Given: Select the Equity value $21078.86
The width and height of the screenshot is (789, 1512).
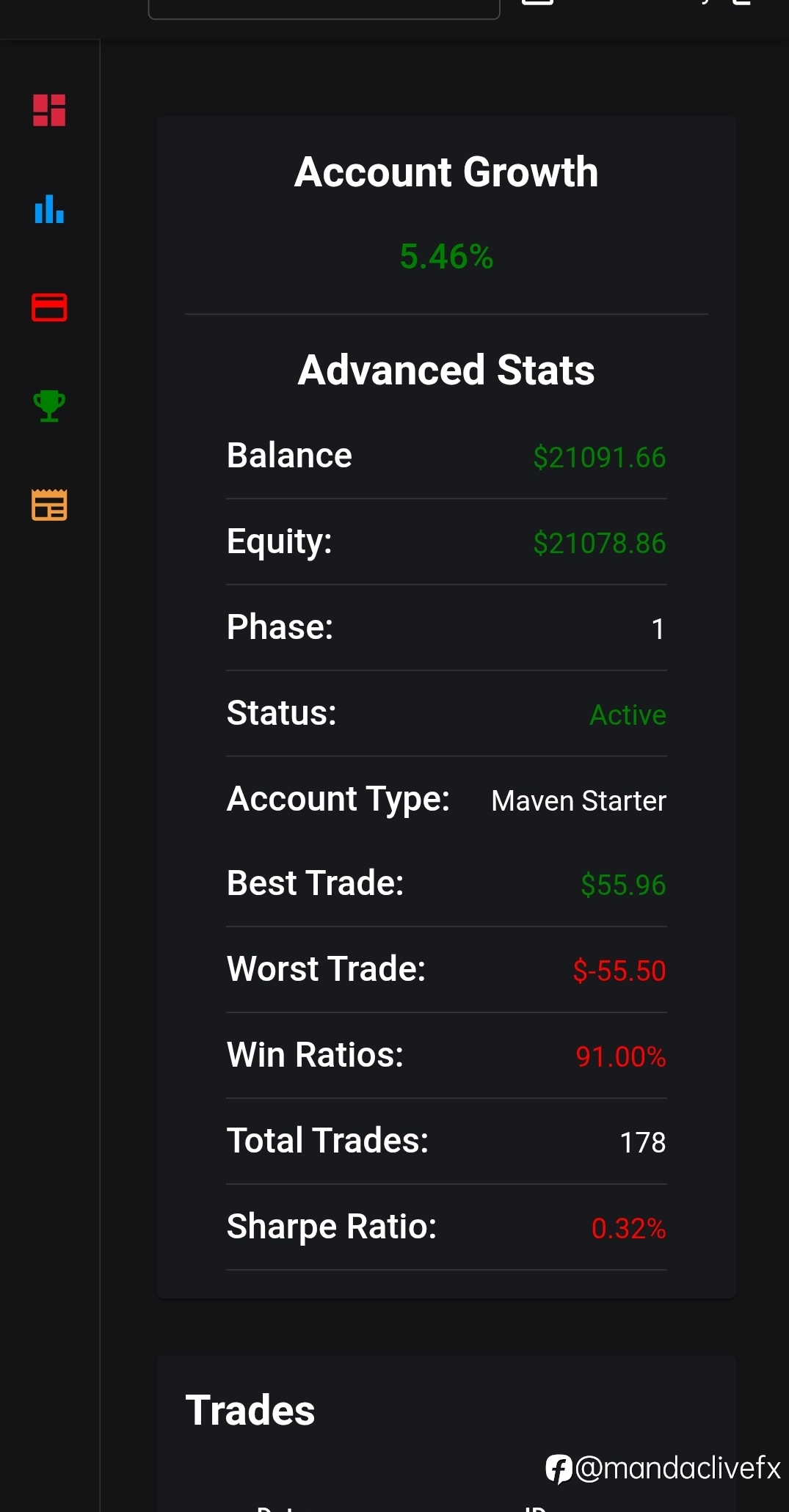Looking at the screenshot, I should coord(600,543).
